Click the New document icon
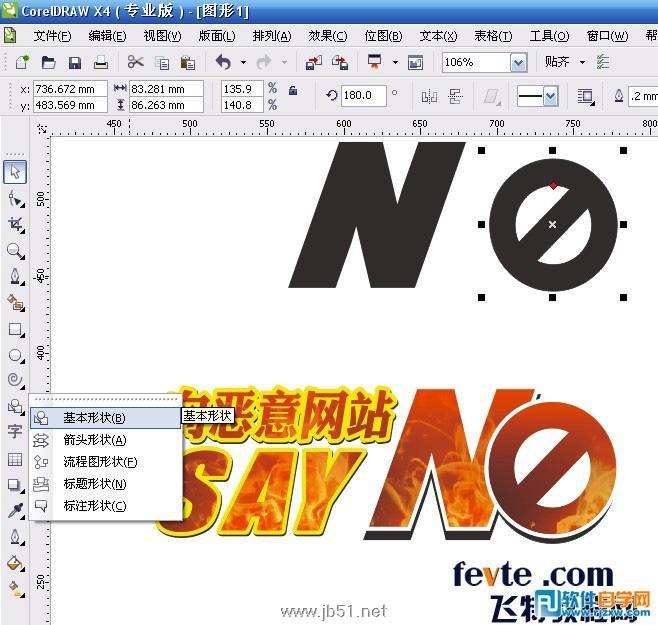658x625 pixels. [22, 63]
